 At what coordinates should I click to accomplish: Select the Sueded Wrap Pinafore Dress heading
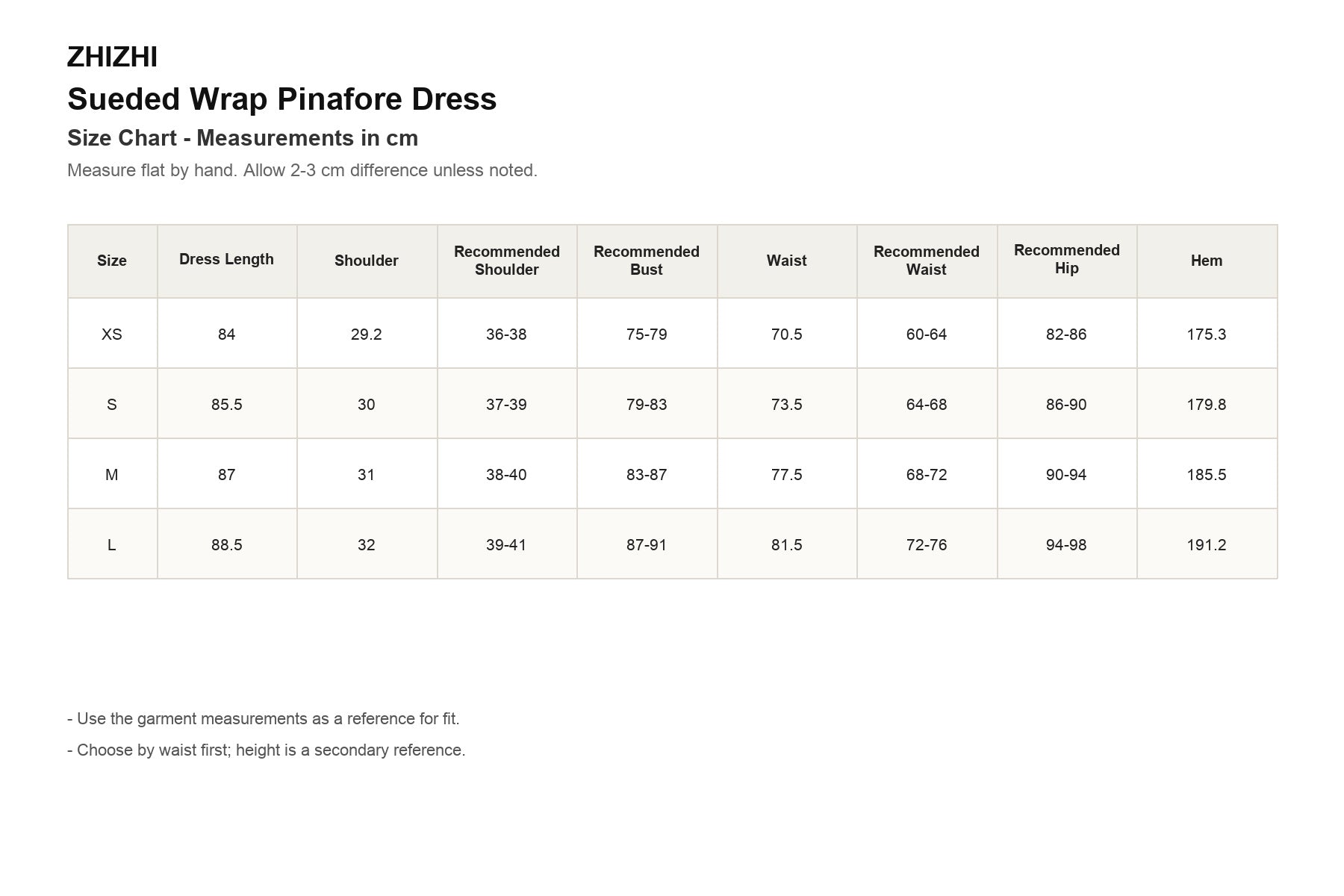[x=282, y=99]
